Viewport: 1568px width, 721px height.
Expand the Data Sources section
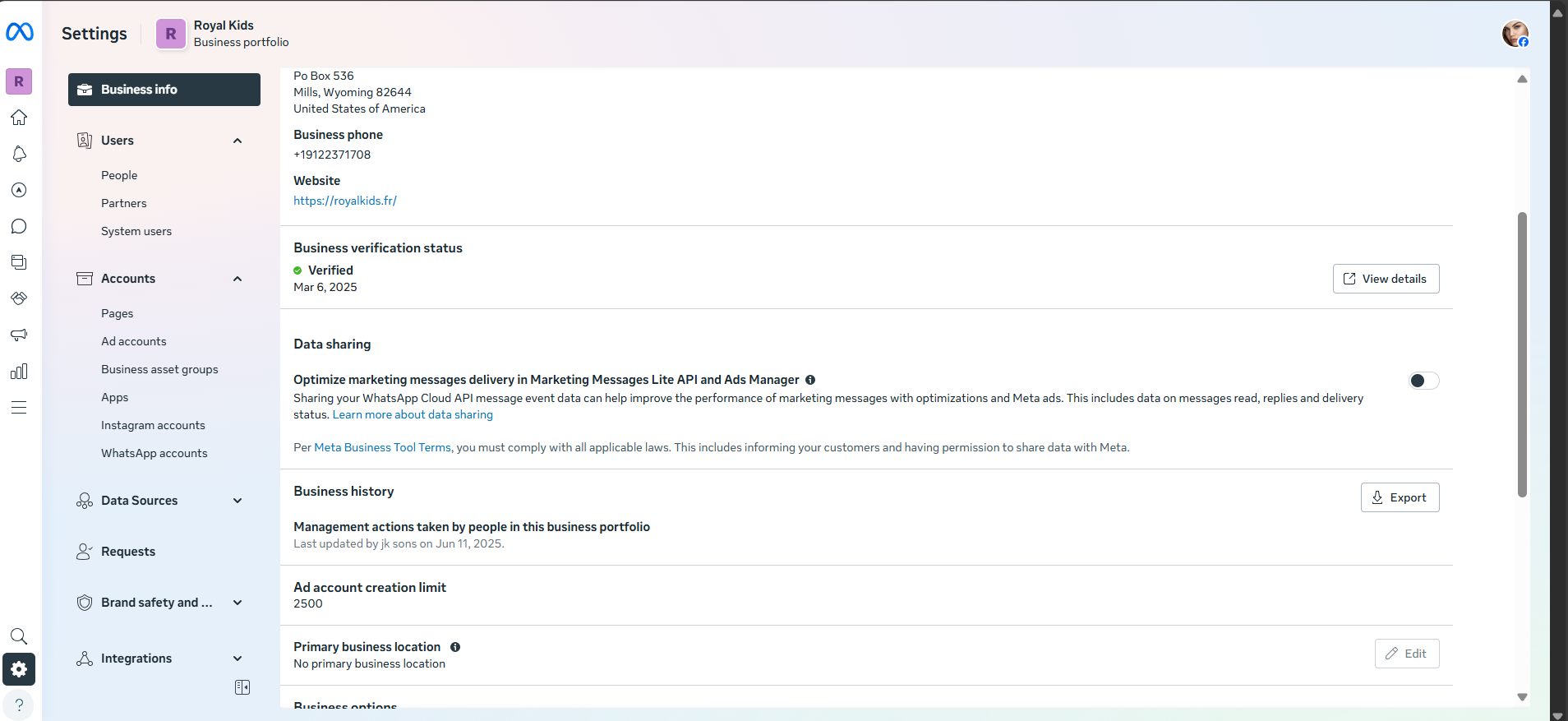(238, 501)
